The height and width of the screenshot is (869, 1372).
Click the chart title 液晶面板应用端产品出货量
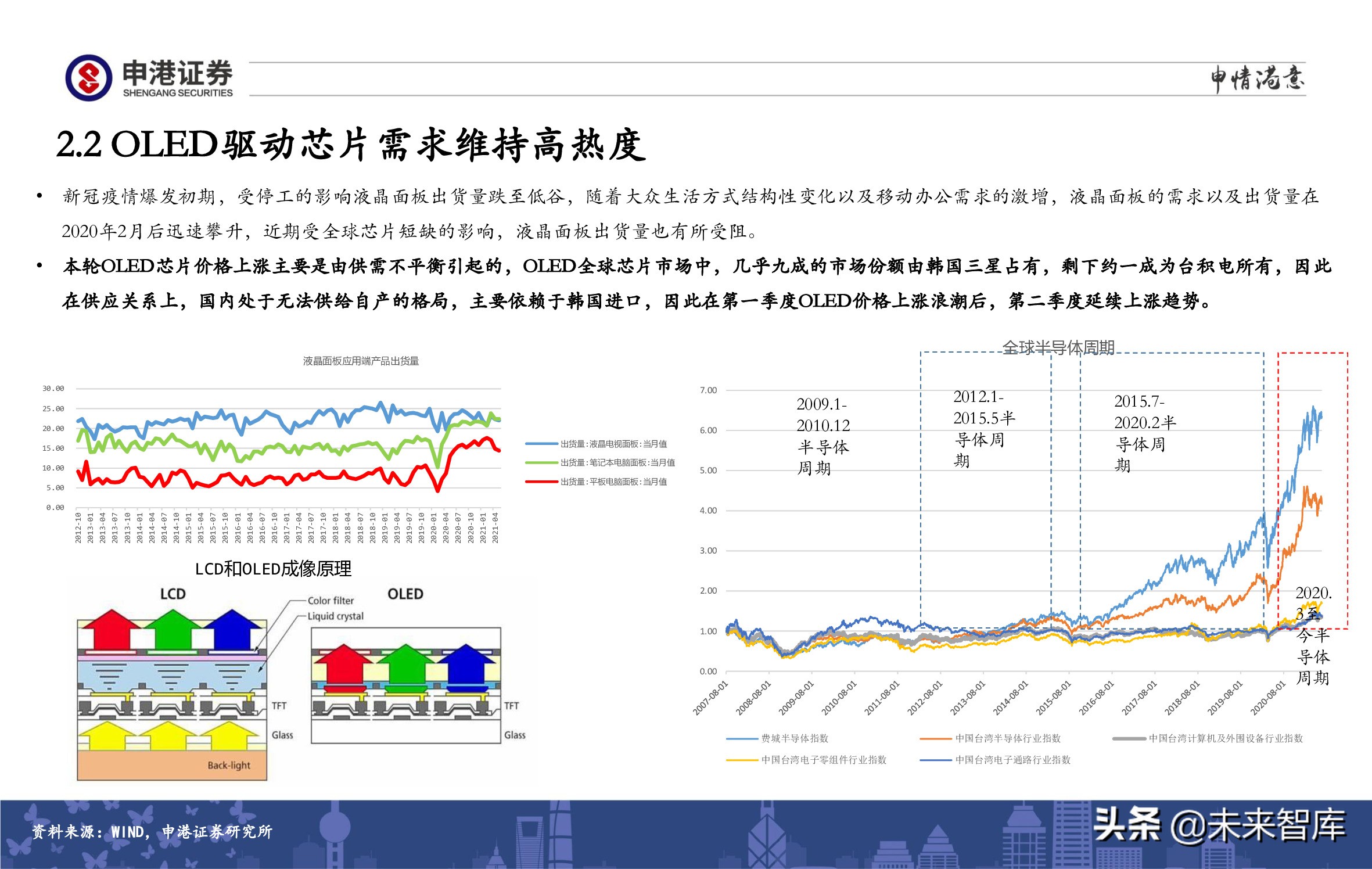click(x=361, y=361)
